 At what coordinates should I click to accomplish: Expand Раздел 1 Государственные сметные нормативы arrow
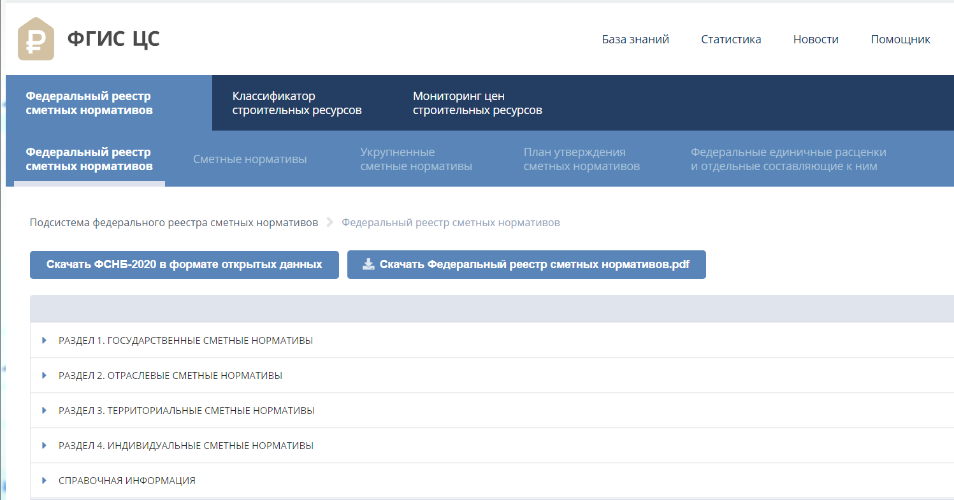pos(45,341)
